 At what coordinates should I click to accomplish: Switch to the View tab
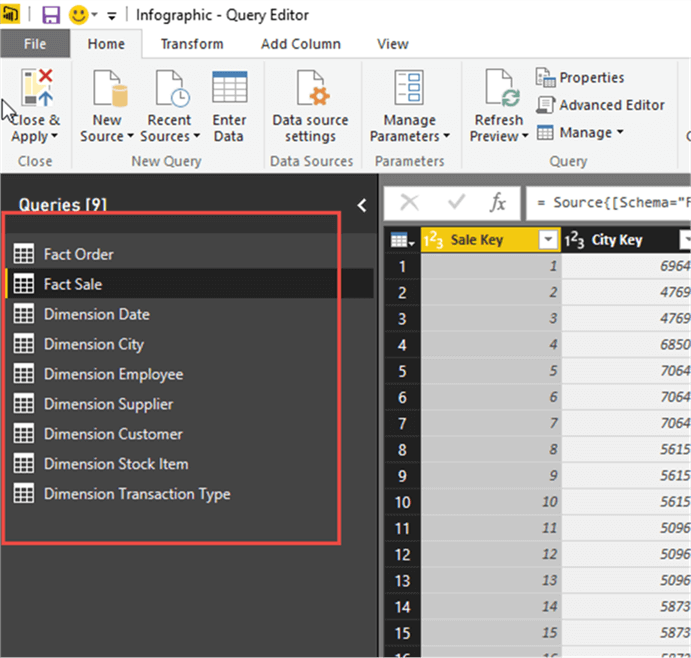[x=393, y=44]
